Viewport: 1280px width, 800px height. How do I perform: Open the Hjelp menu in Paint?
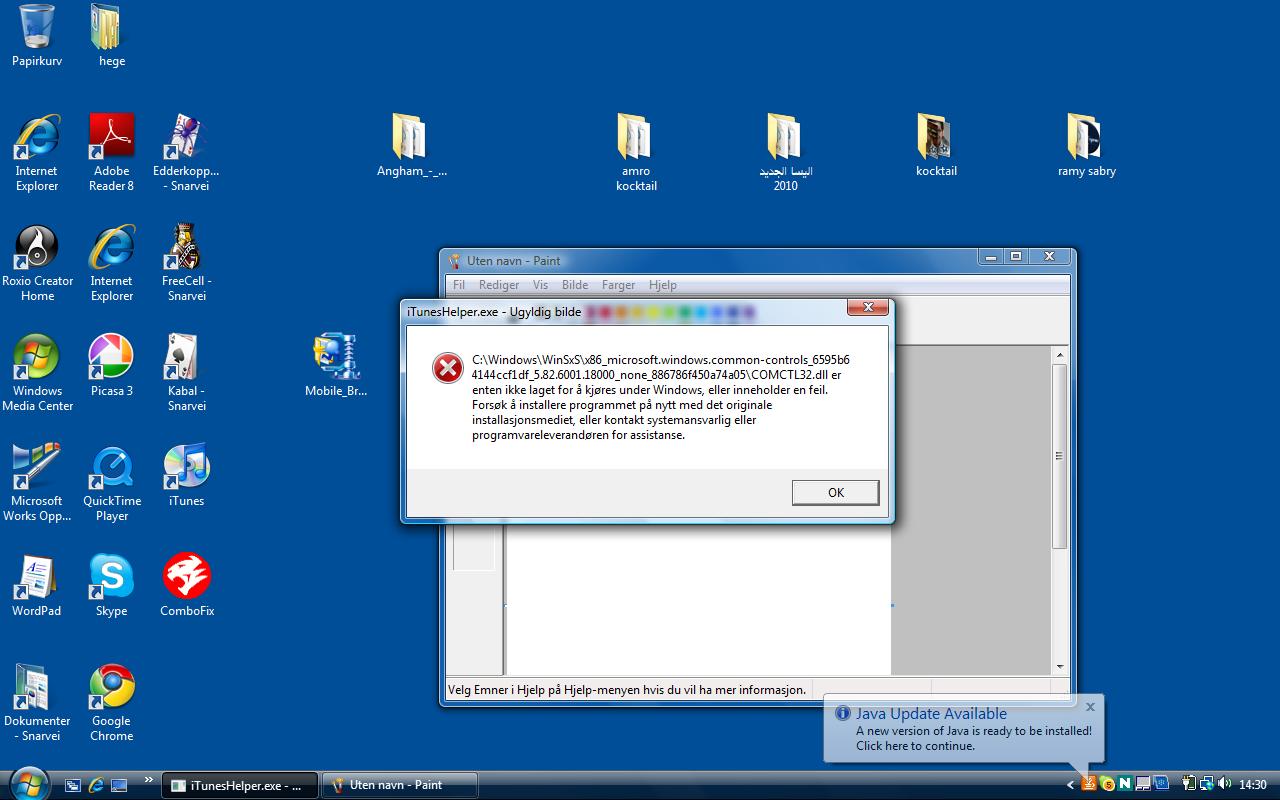click(x=662, y=285)
